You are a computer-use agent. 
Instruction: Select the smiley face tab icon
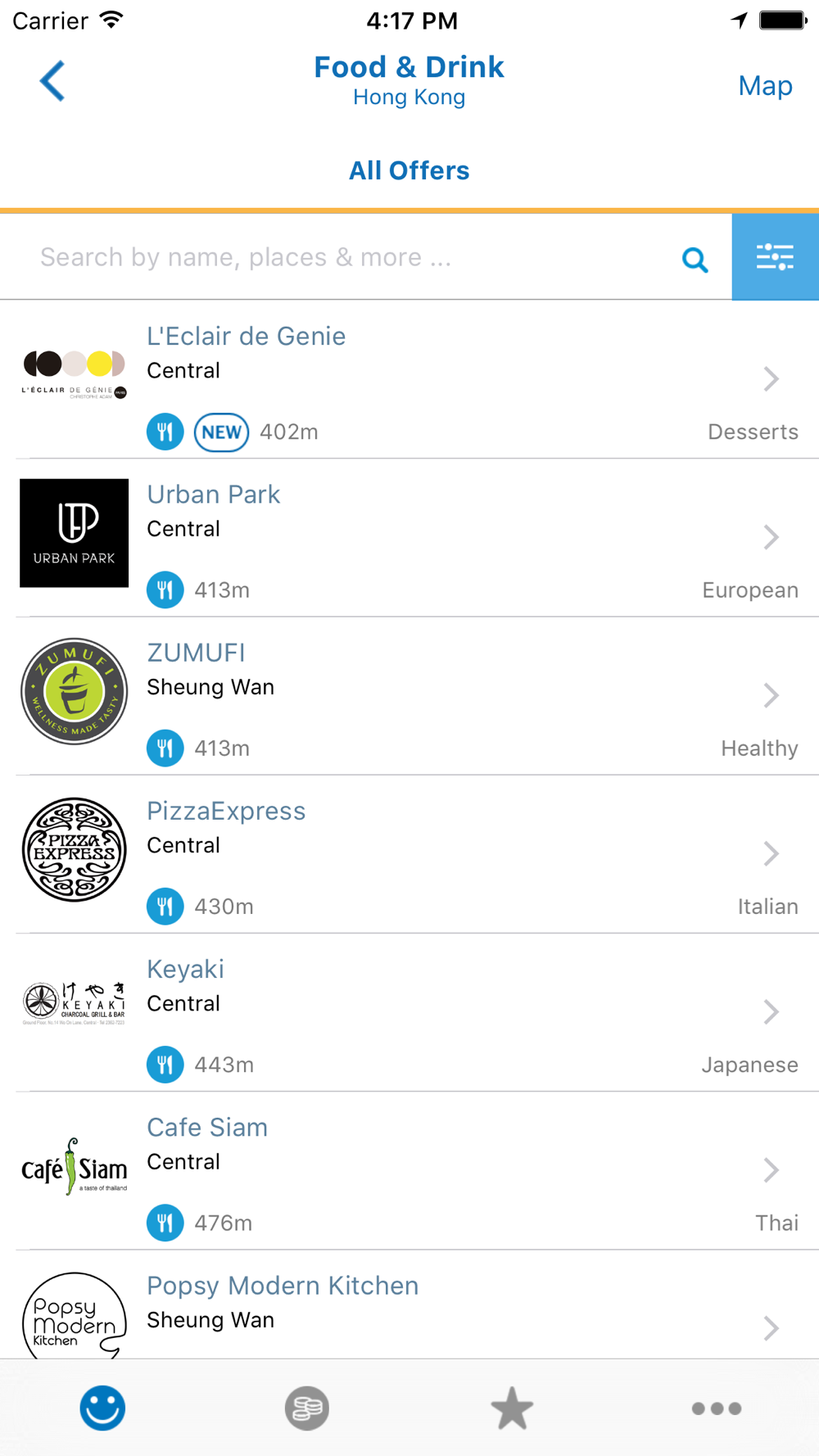tap(102, 1408)
